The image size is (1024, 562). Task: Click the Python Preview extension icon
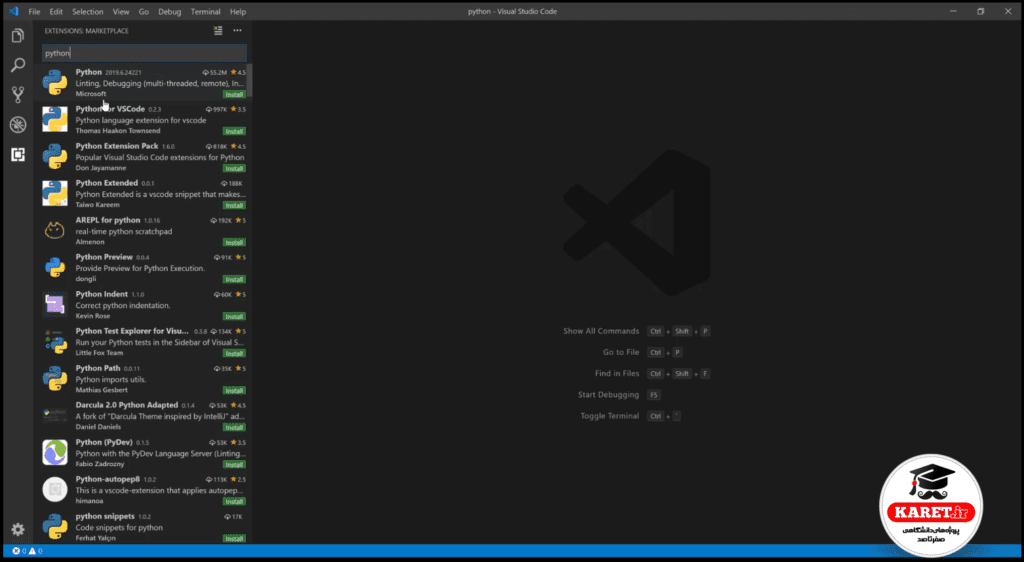click(x=55, y=268)
